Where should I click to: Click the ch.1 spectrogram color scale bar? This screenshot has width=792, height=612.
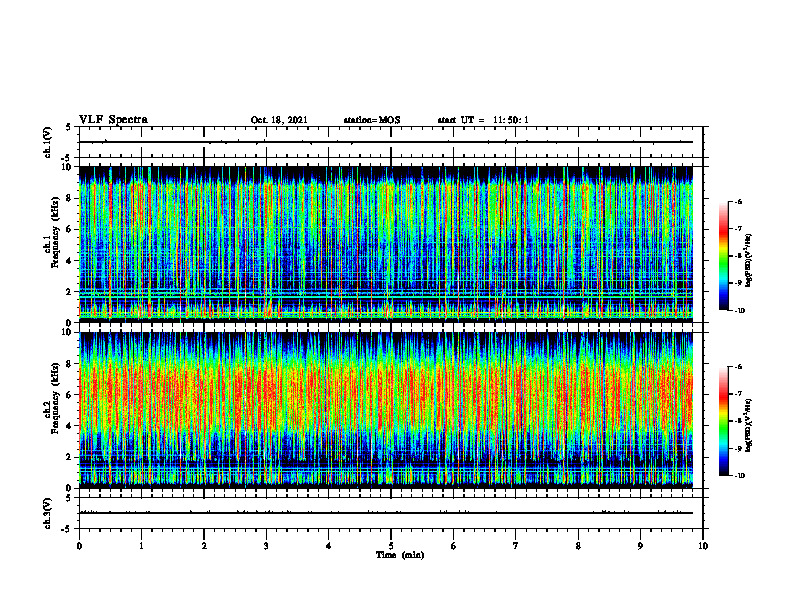(x=724, y=256)
